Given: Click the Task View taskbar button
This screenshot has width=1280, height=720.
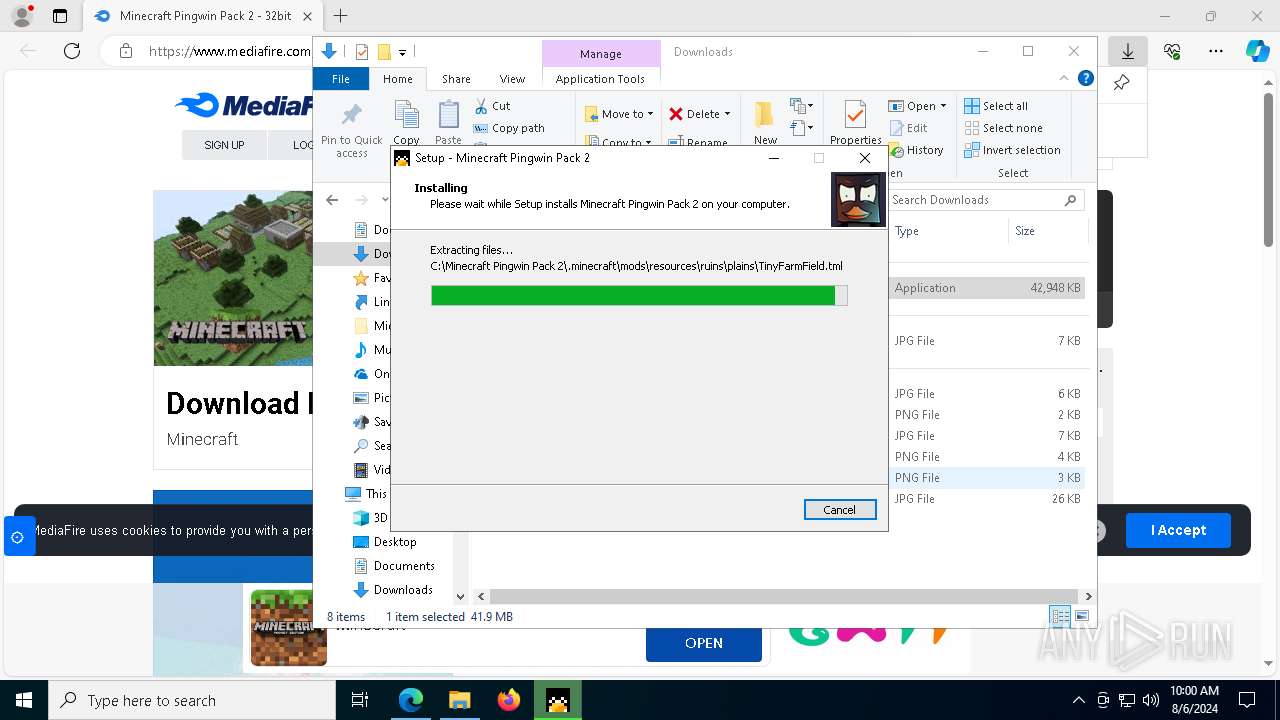Looking at the screenshot, I should click(x=360, y=700).
